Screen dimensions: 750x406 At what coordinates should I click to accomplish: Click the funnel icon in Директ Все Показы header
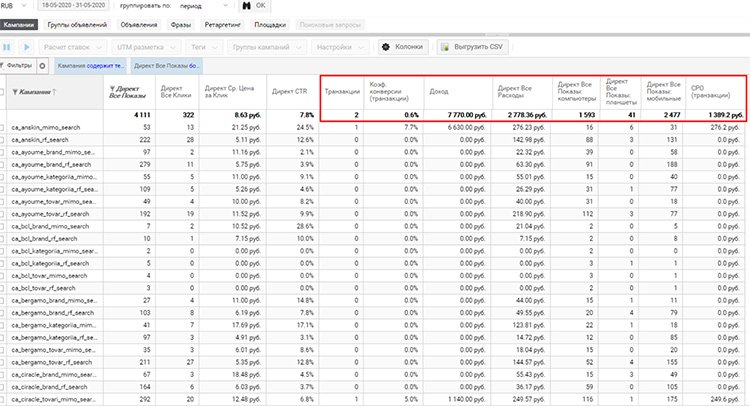(x=112, y=88)
